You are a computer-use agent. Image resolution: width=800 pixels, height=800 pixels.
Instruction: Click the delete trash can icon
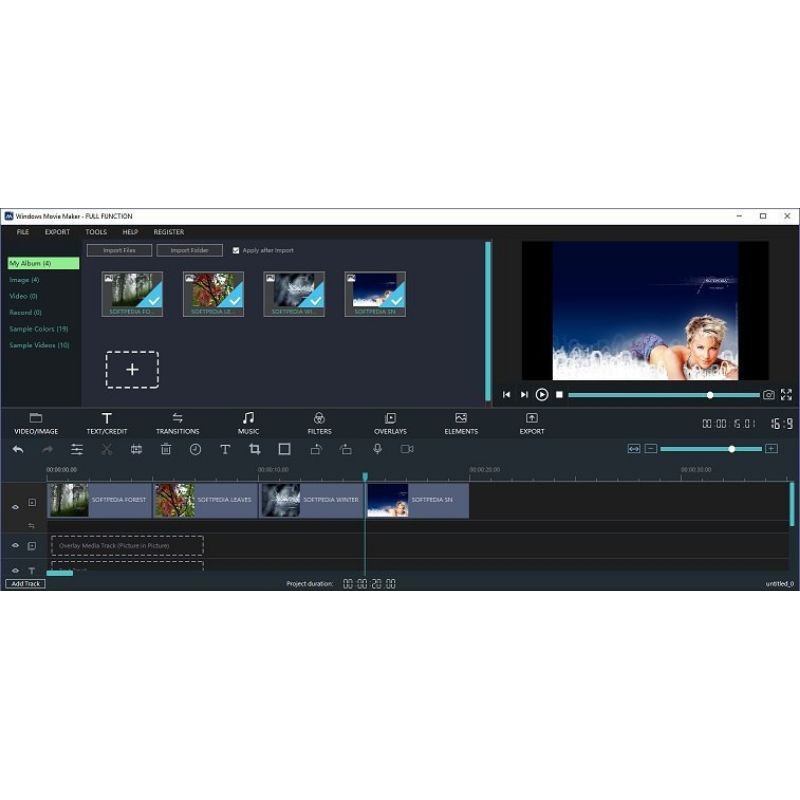pos(166,450)
